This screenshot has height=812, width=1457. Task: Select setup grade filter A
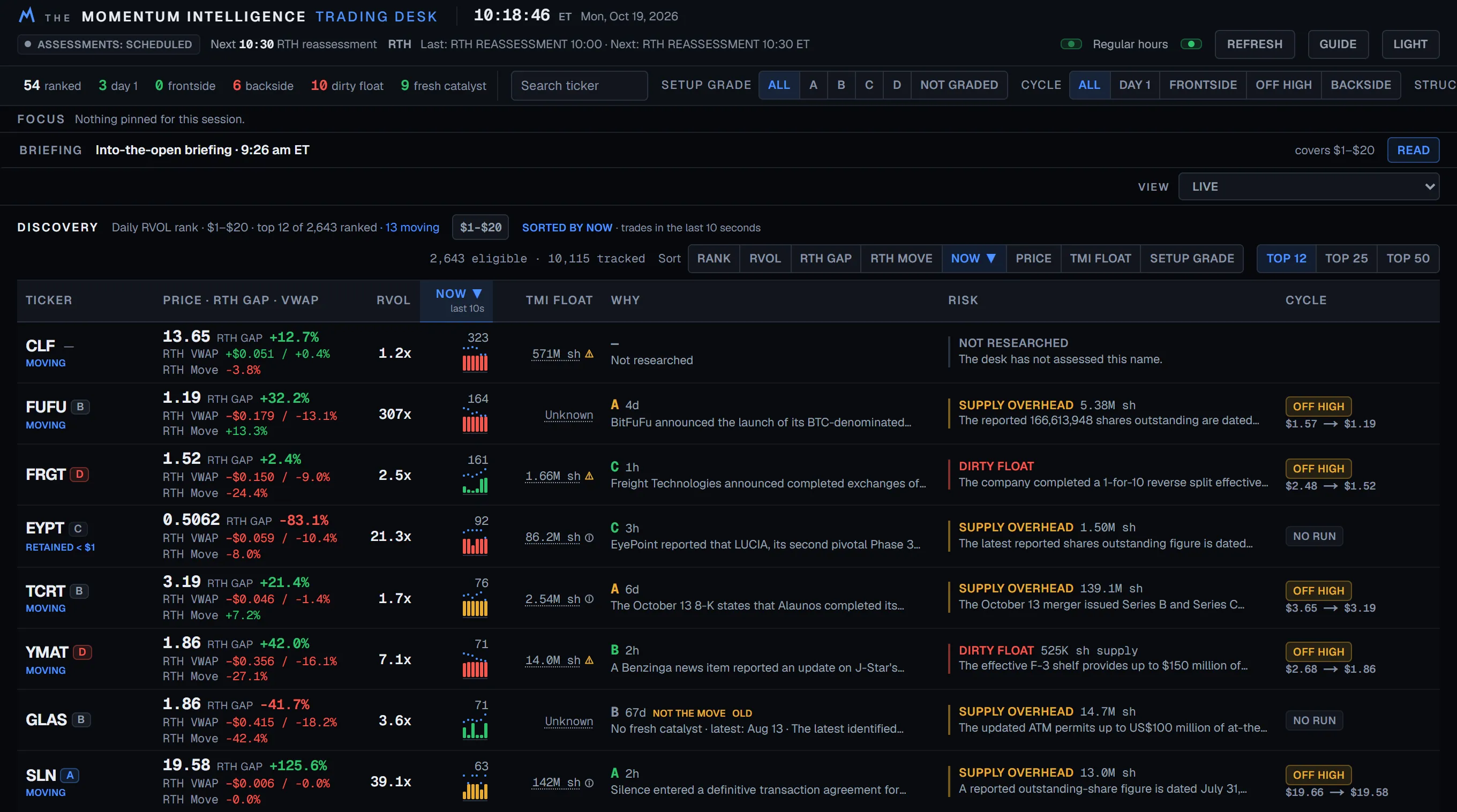click(813, 85)
